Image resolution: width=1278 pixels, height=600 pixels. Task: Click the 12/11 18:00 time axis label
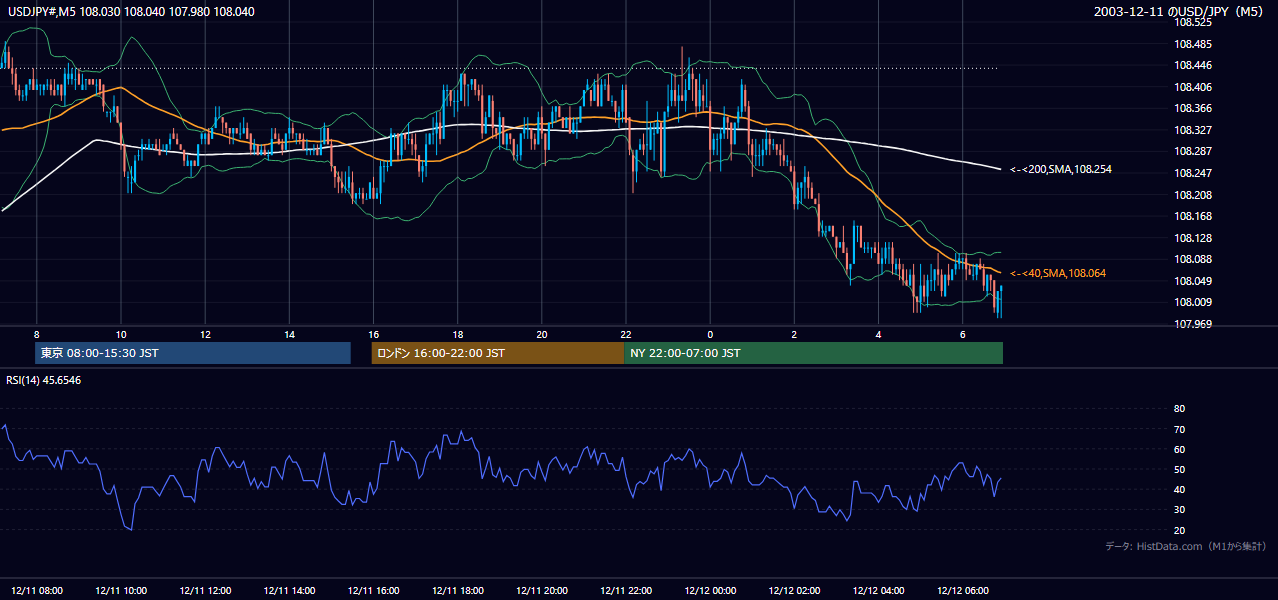click(x=457, y=591)
